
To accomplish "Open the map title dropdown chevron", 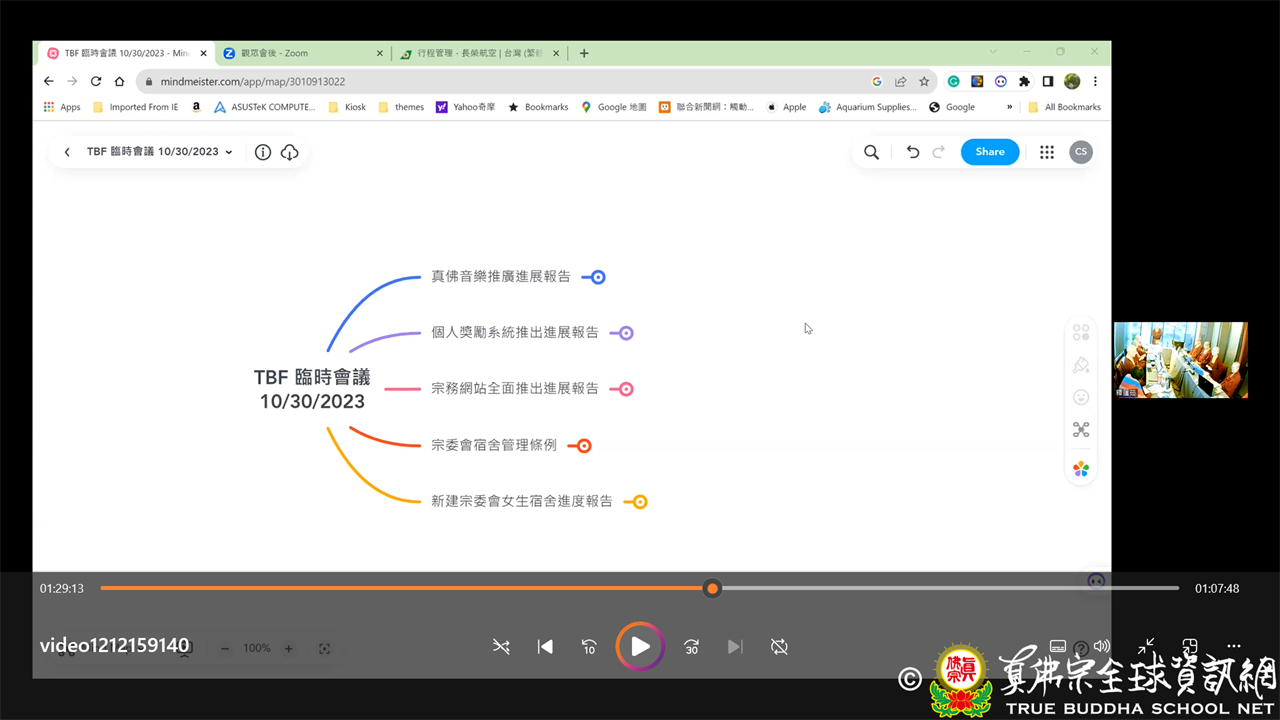I will click(x=229, y=152).
